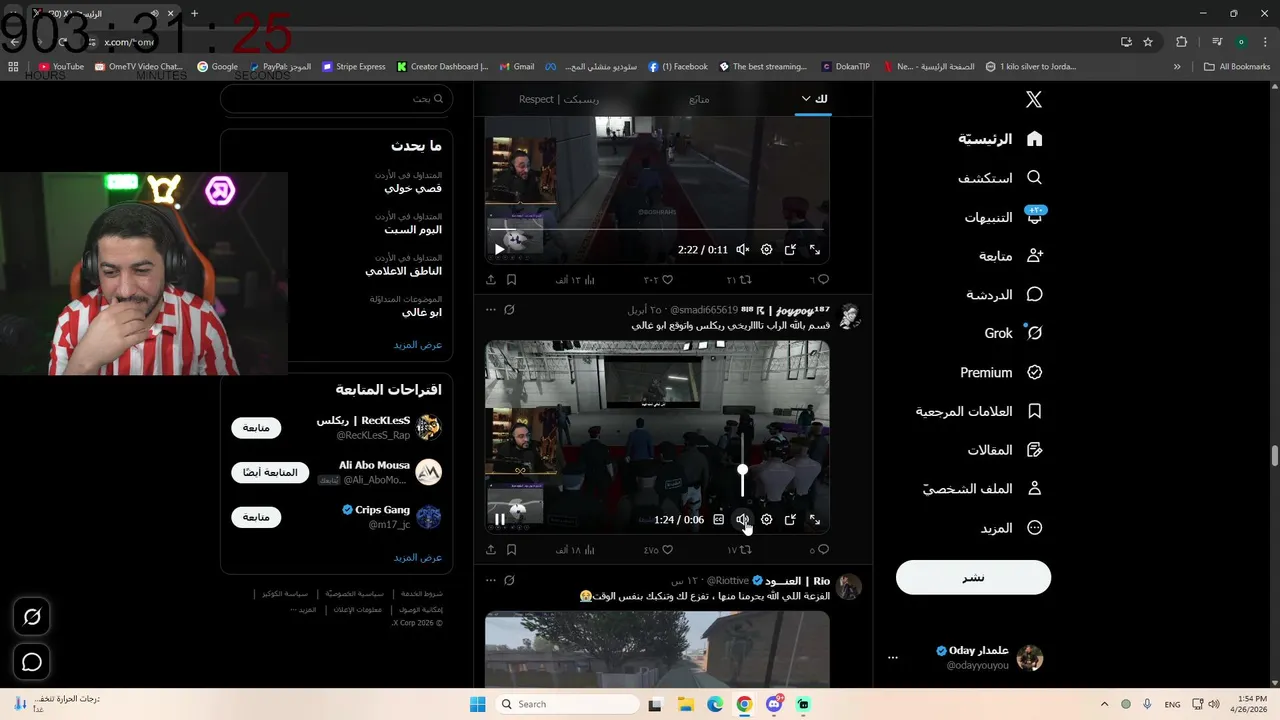
Task: Enter fullscreen on the top video
Action: click(814, 250)
